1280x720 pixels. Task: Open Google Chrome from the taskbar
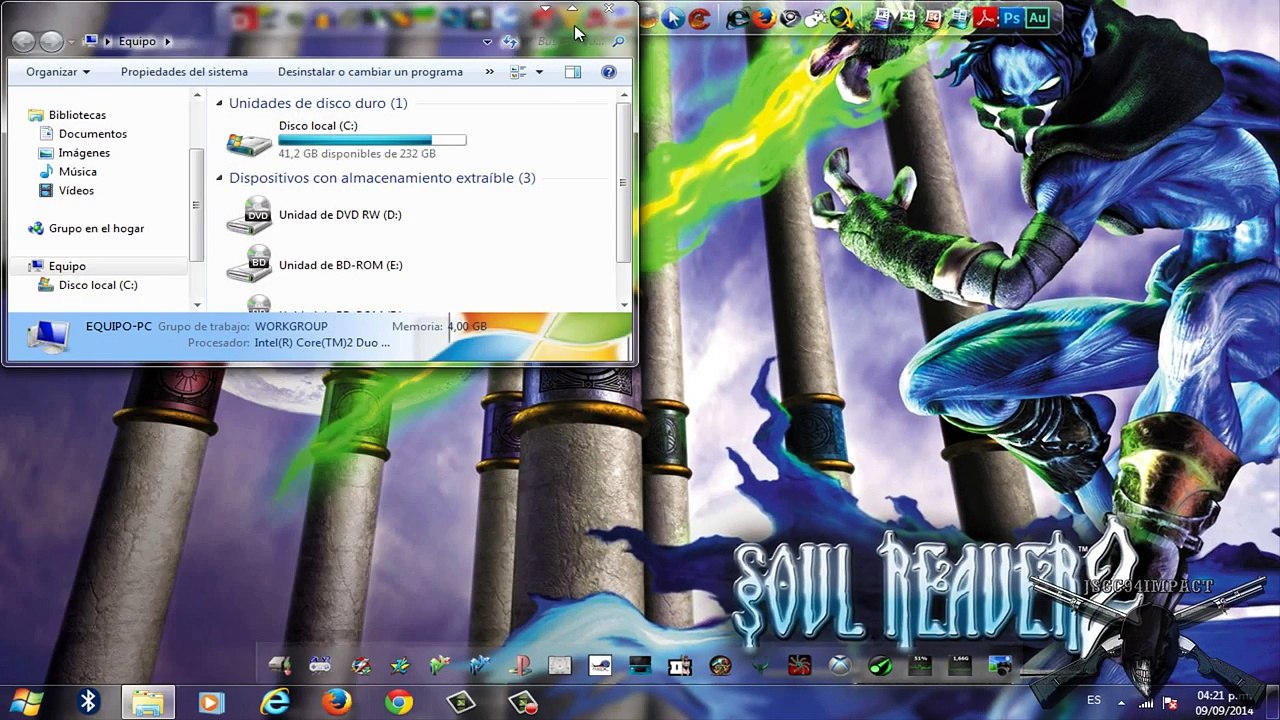398,703
